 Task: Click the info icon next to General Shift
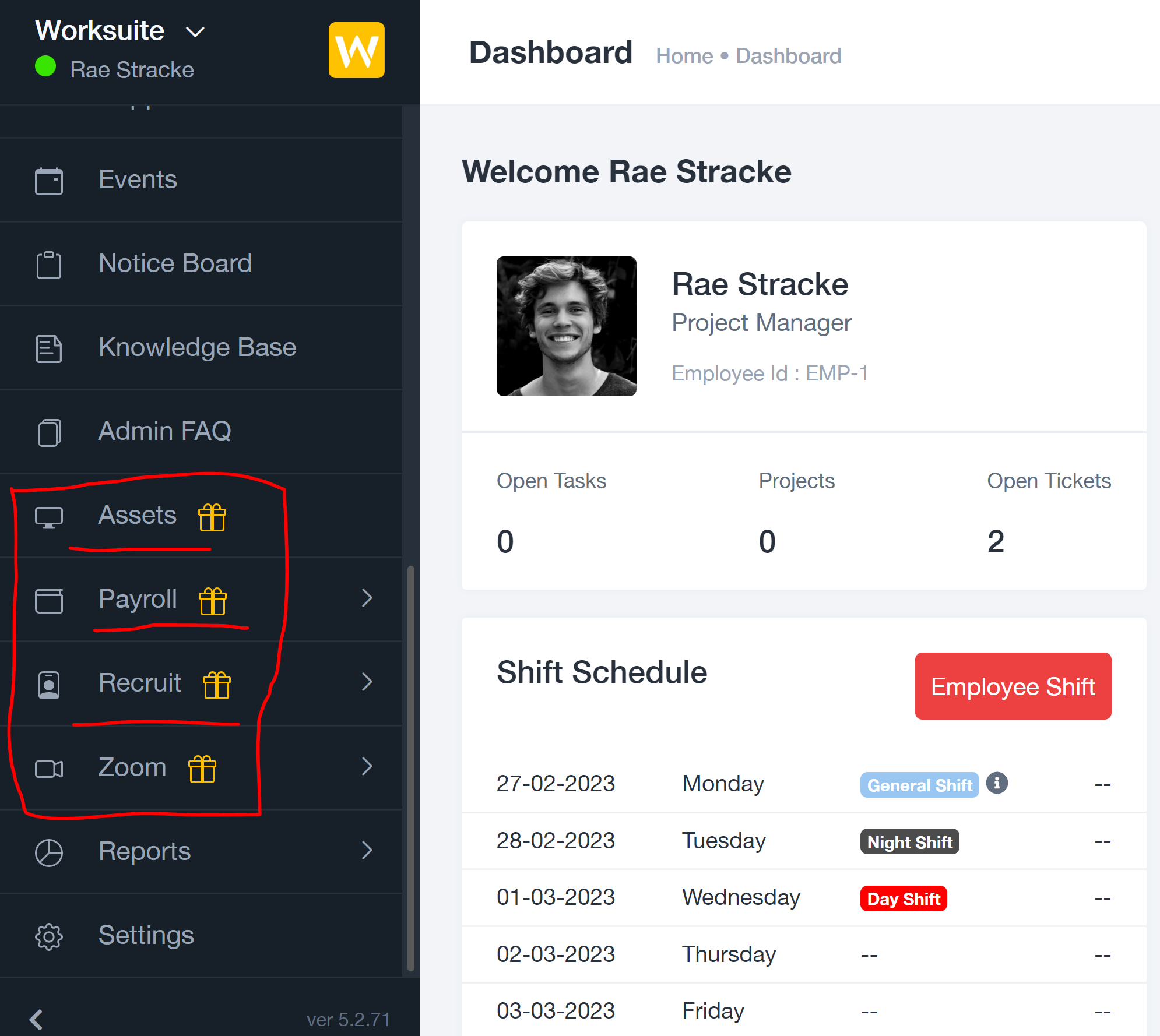pos(997,783)
